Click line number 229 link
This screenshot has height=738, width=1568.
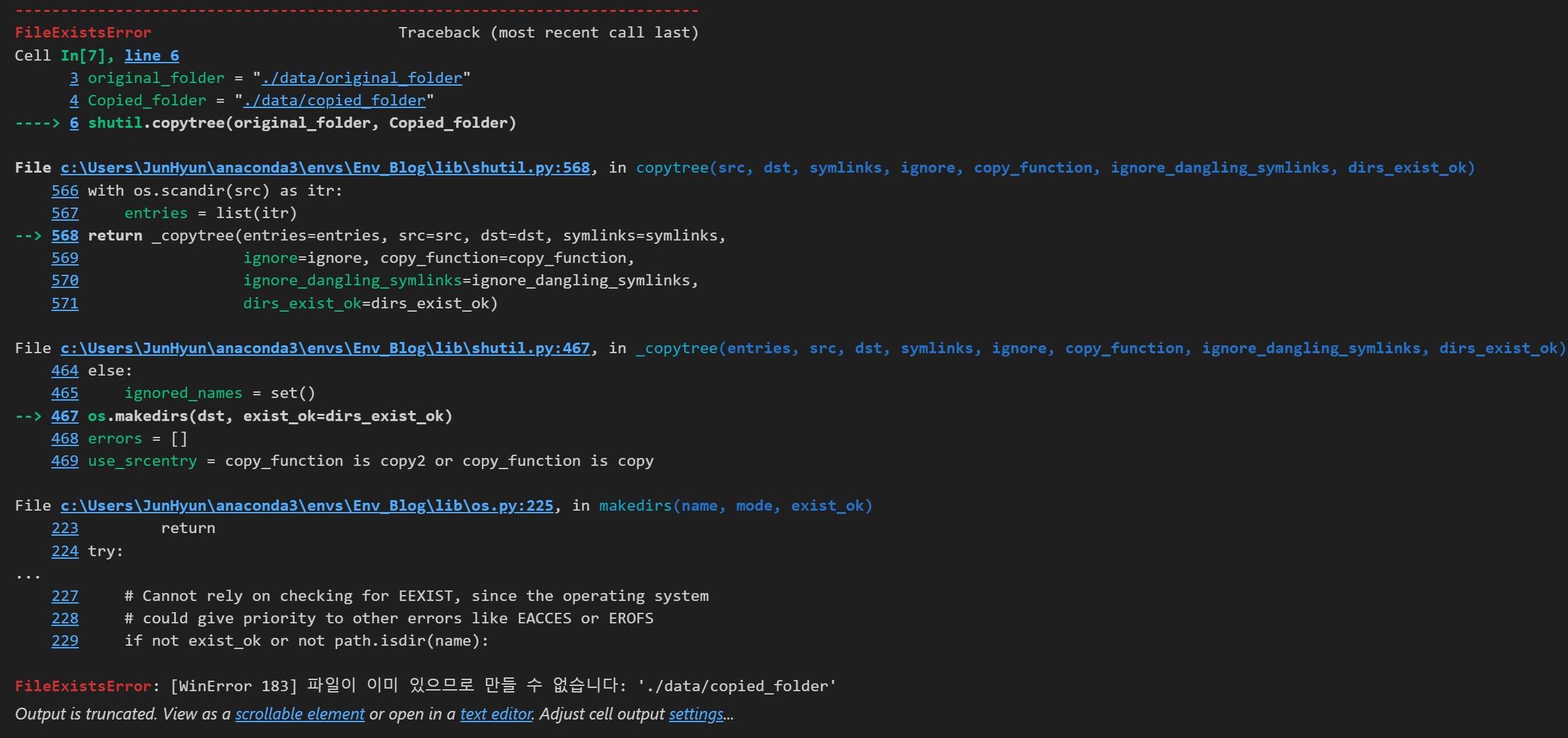click(65, 640)
